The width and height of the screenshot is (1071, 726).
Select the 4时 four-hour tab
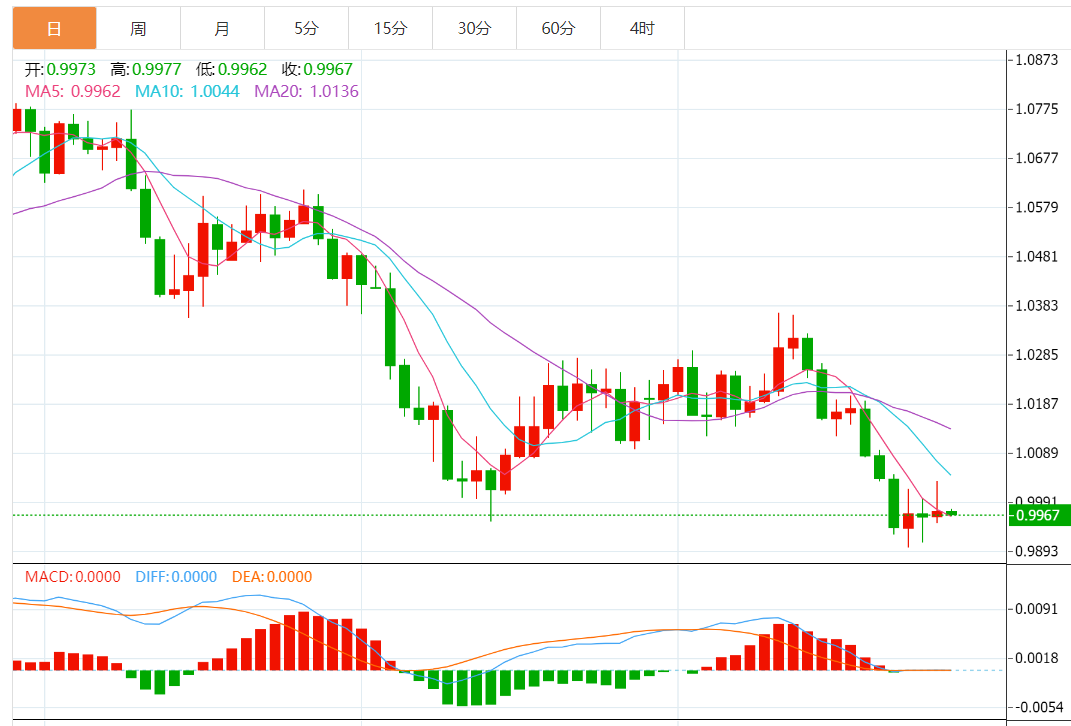click(x=643, y=28)
